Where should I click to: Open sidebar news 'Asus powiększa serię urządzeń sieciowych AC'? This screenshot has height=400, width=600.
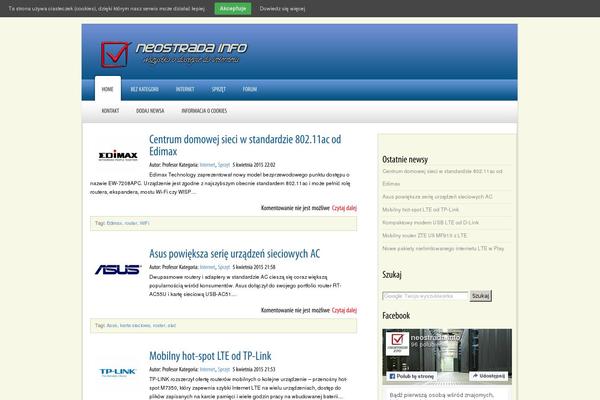pyautogui.click(x=437, y=197)
